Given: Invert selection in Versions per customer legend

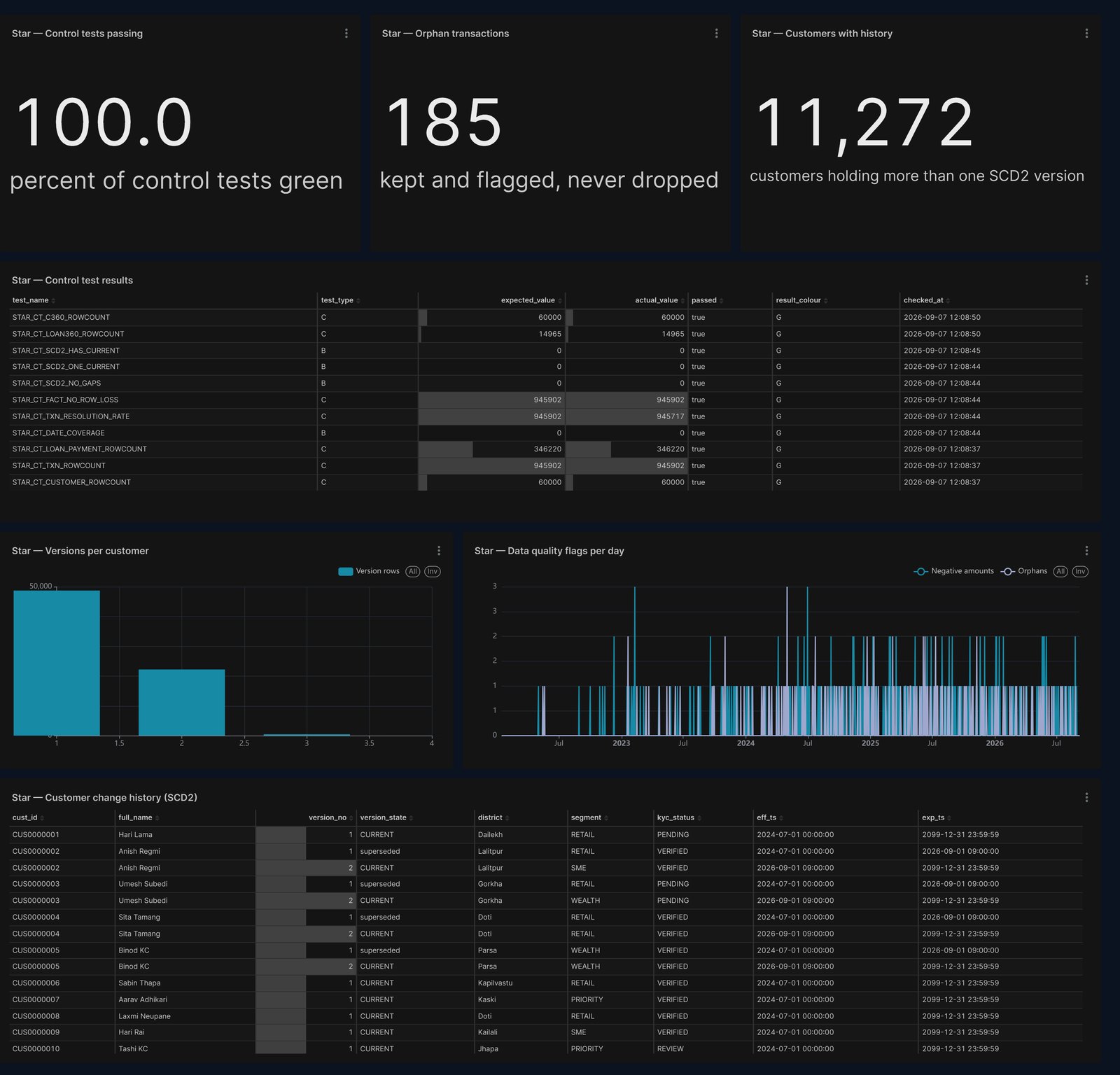Looking at the screenshot, I should pos(433,571).
